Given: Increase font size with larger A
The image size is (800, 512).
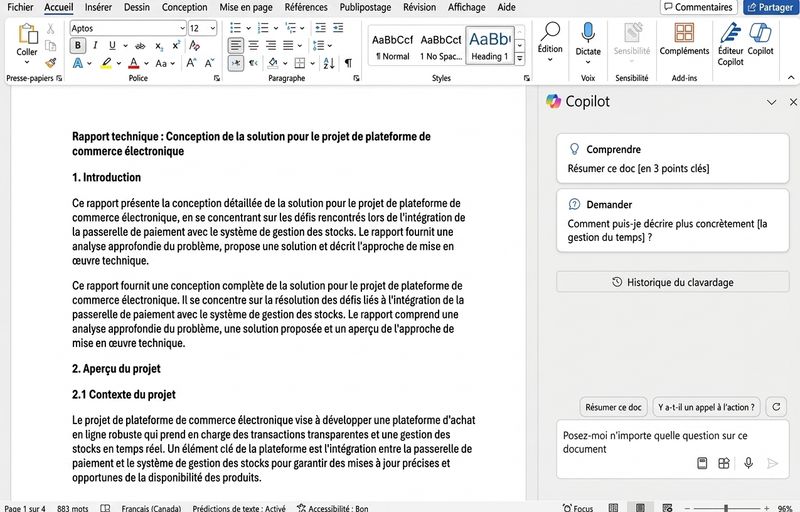Looking at the screenshot, I should click(191, 63).
